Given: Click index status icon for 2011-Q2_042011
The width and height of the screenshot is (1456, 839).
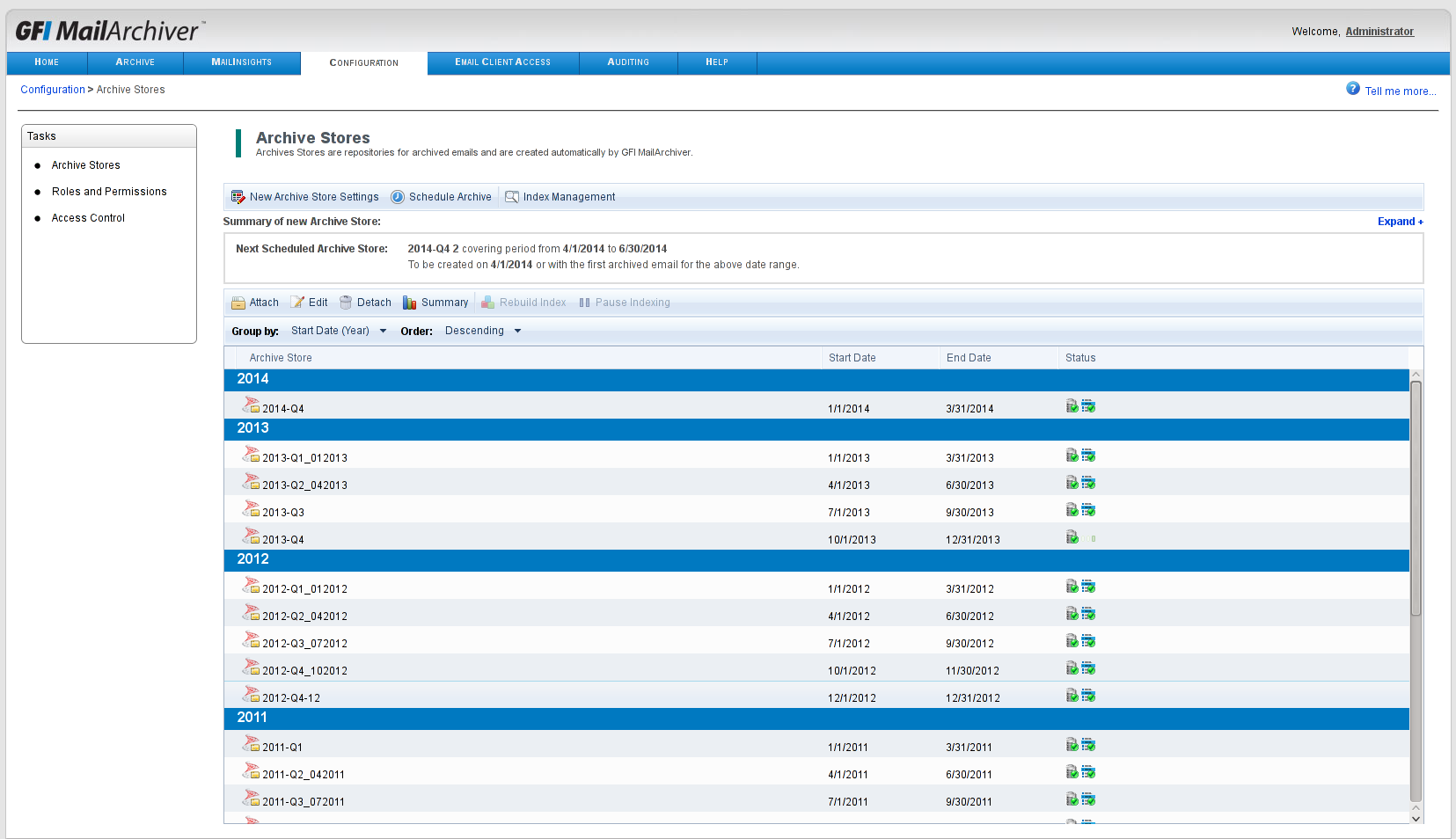Looking at the screenshot, I should coord(1088,771).
